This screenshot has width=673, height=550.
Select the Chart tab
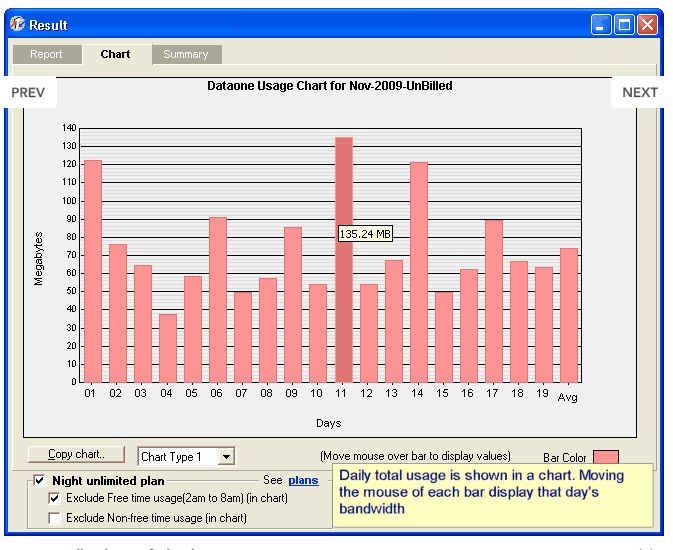pos(115,55)
